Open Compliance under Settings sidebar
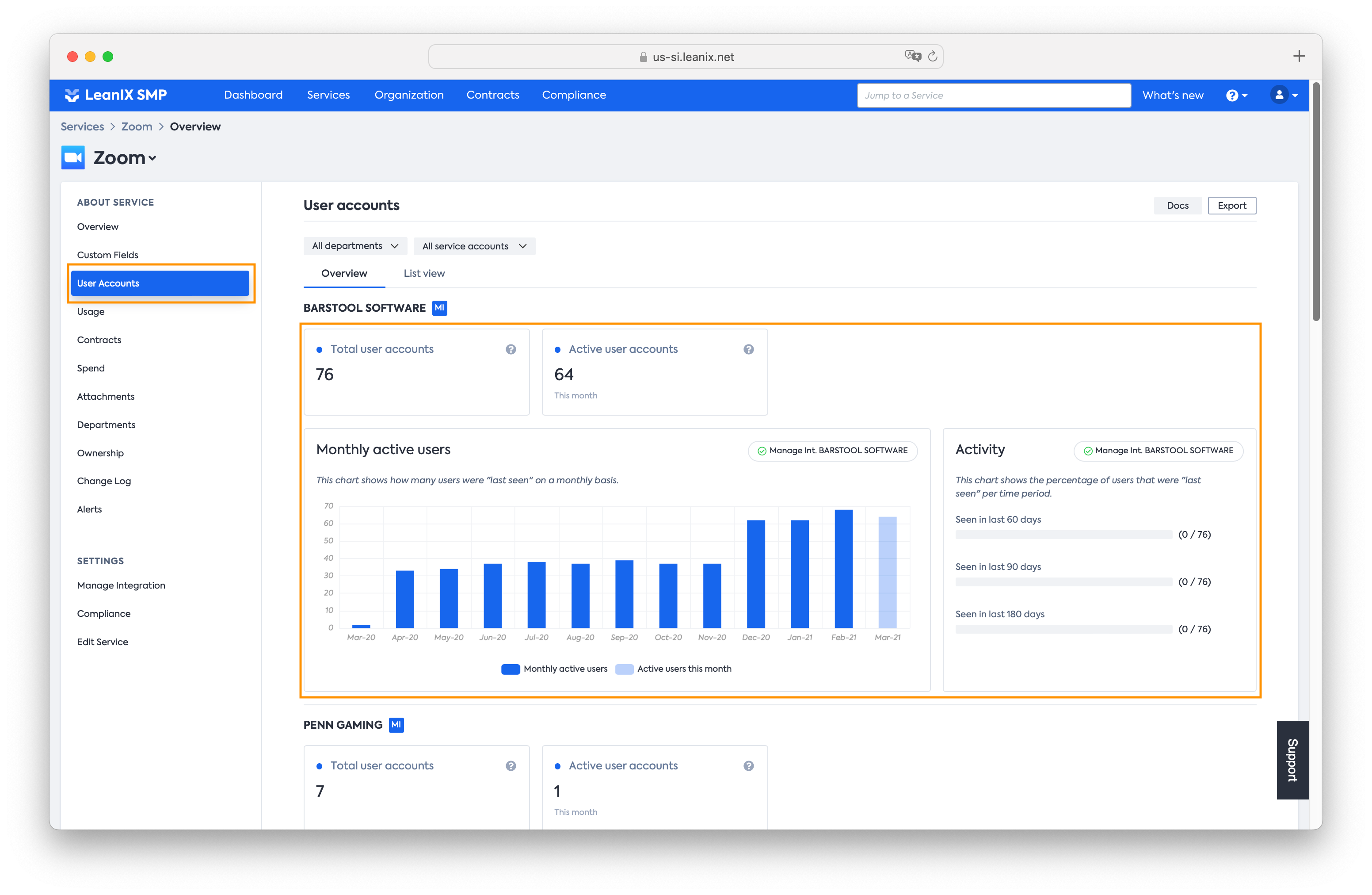1372x895 pixels. 104,614
